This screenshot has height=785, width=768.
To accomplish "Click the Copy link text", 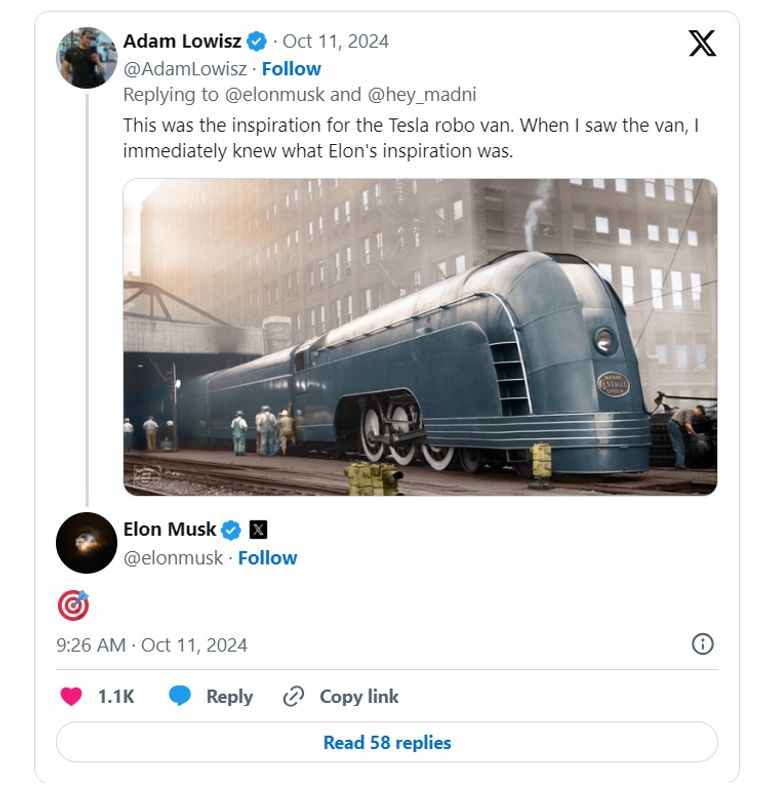I will tap(359, 697).
